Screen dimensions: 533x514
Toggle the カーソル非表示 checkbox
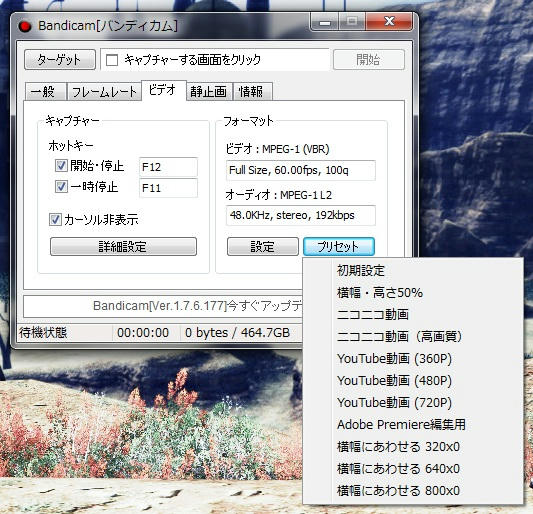(x=55, y=220)
